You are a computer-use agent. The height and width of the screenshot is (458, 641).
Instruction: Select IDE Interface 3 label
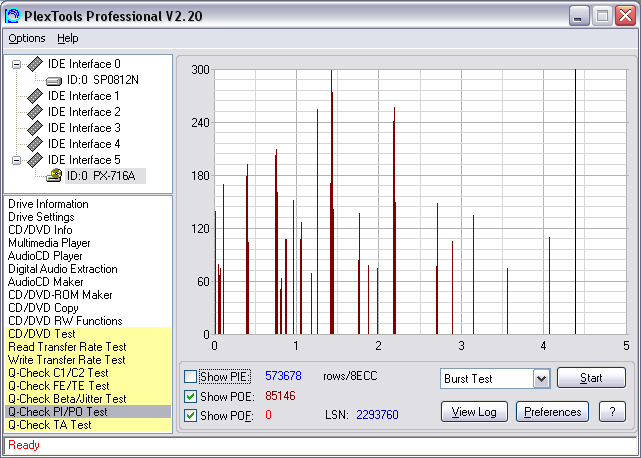[x=84, y=128]
